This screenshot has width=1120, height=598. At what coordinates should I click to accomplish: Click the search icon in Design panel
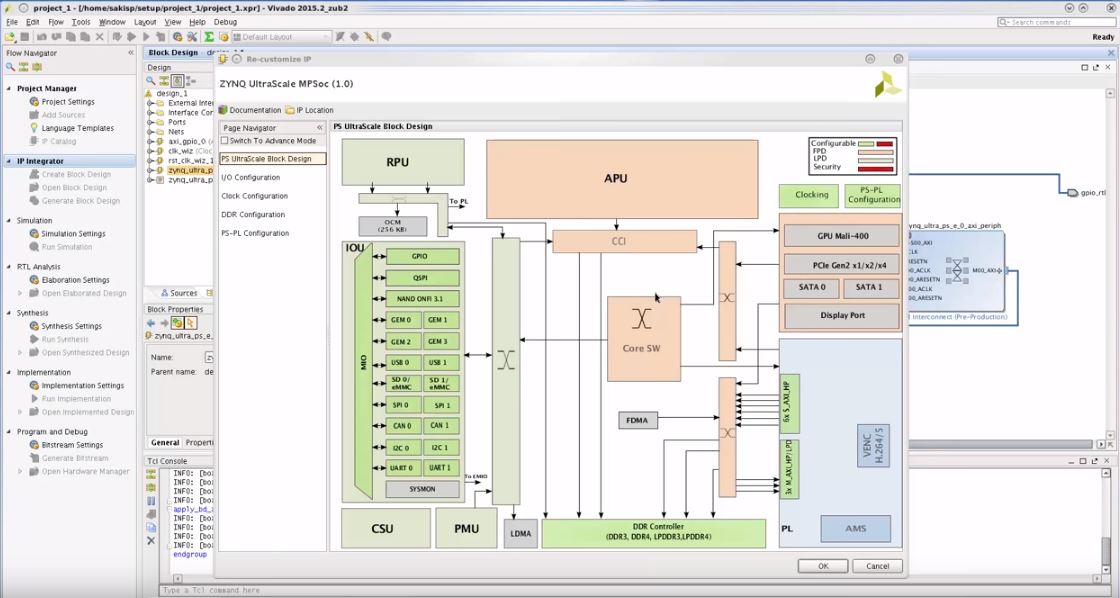[151, 81]
